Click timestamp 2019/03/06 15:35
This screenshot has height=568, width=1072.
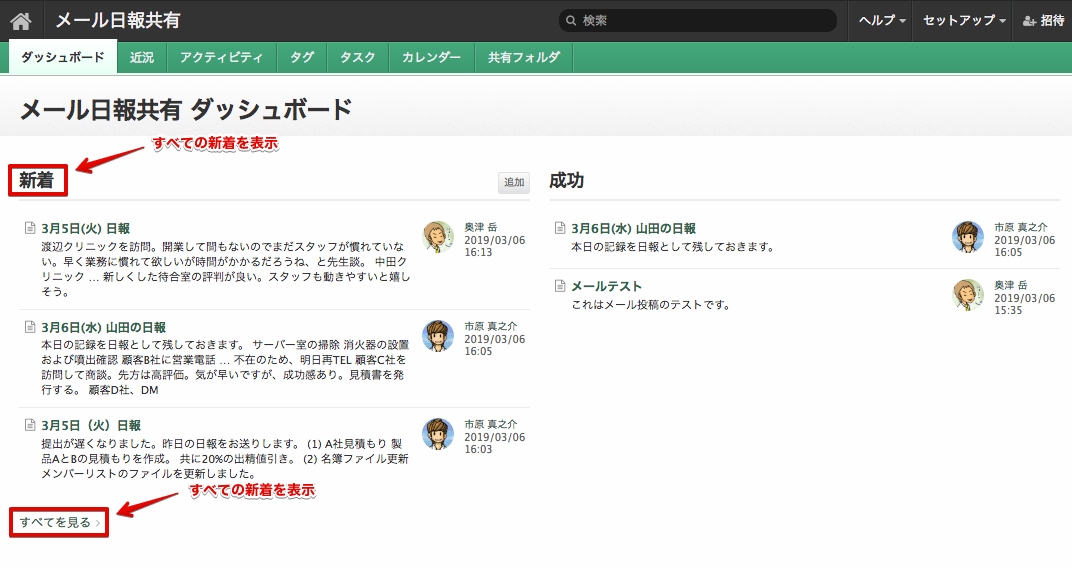[1024, 304]
